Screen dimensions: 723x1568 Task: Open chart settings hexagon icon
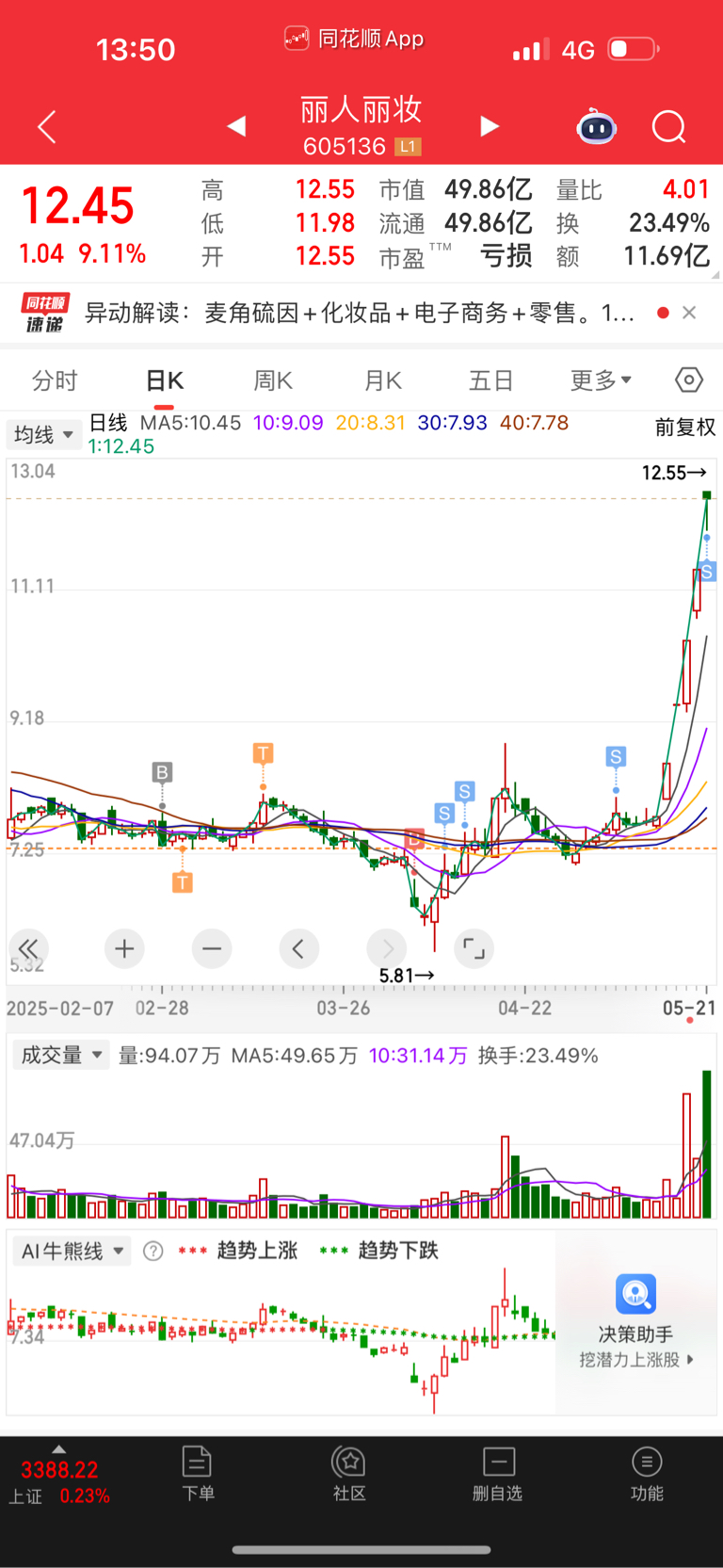pos(689,380)
